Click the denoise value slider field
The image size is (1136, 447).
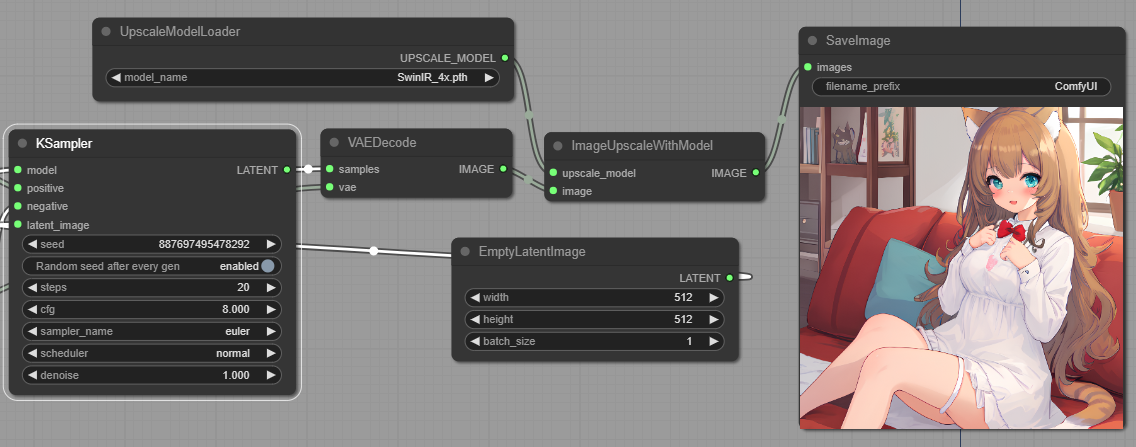point(151,375)
